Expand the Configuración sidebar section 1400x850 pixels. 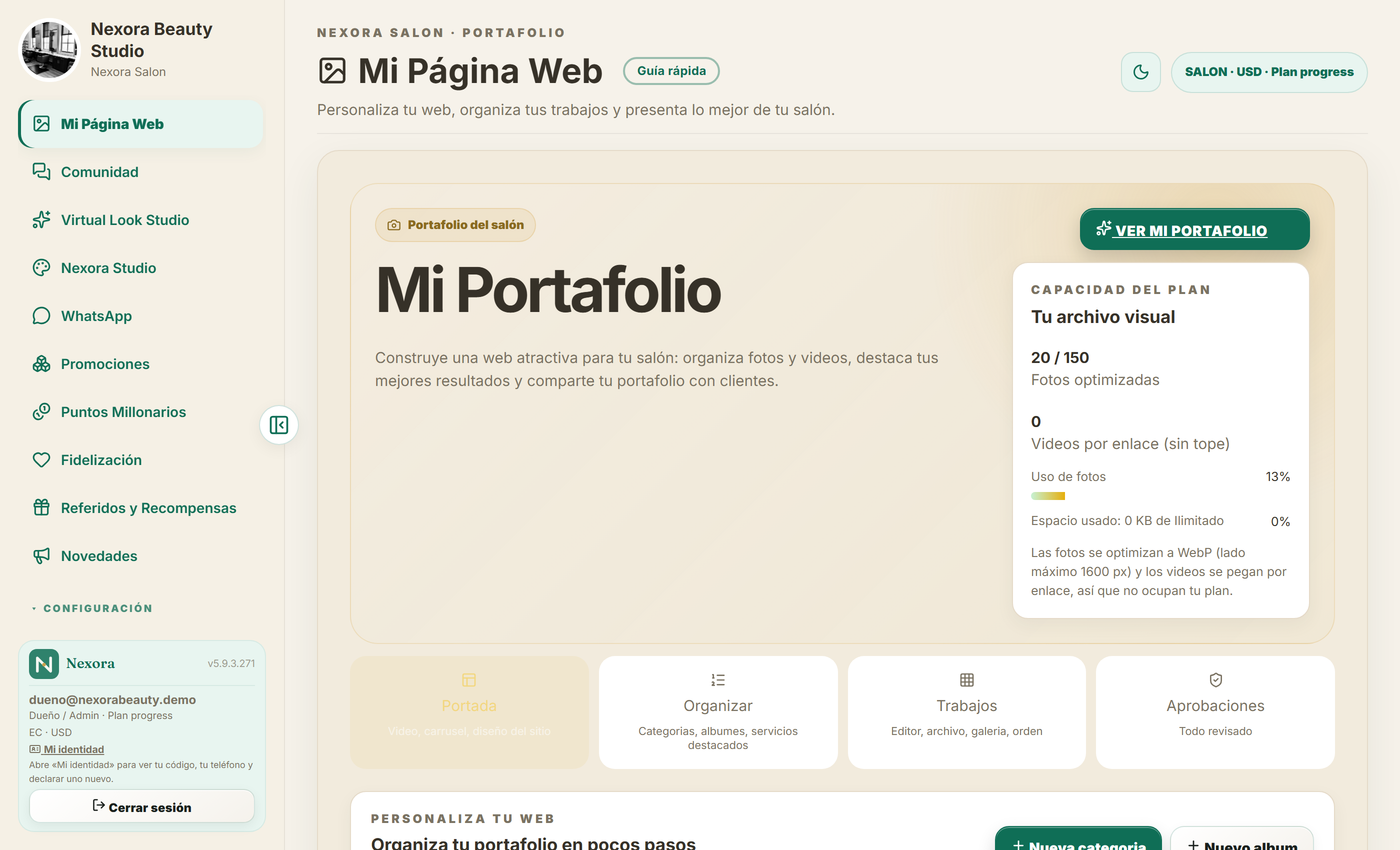click(x=92, y=608)
